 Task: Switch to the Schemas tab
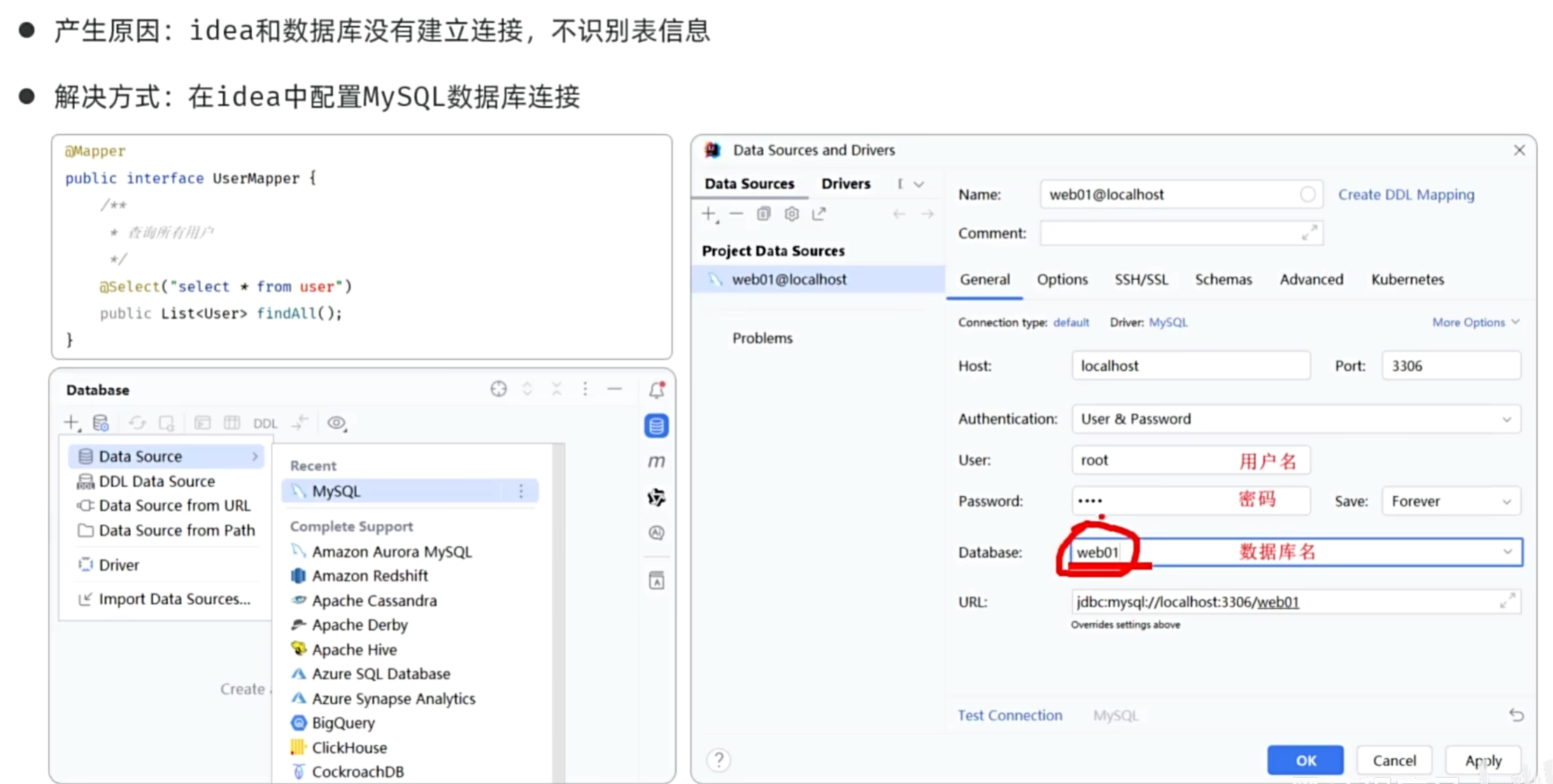(1223, 280)
